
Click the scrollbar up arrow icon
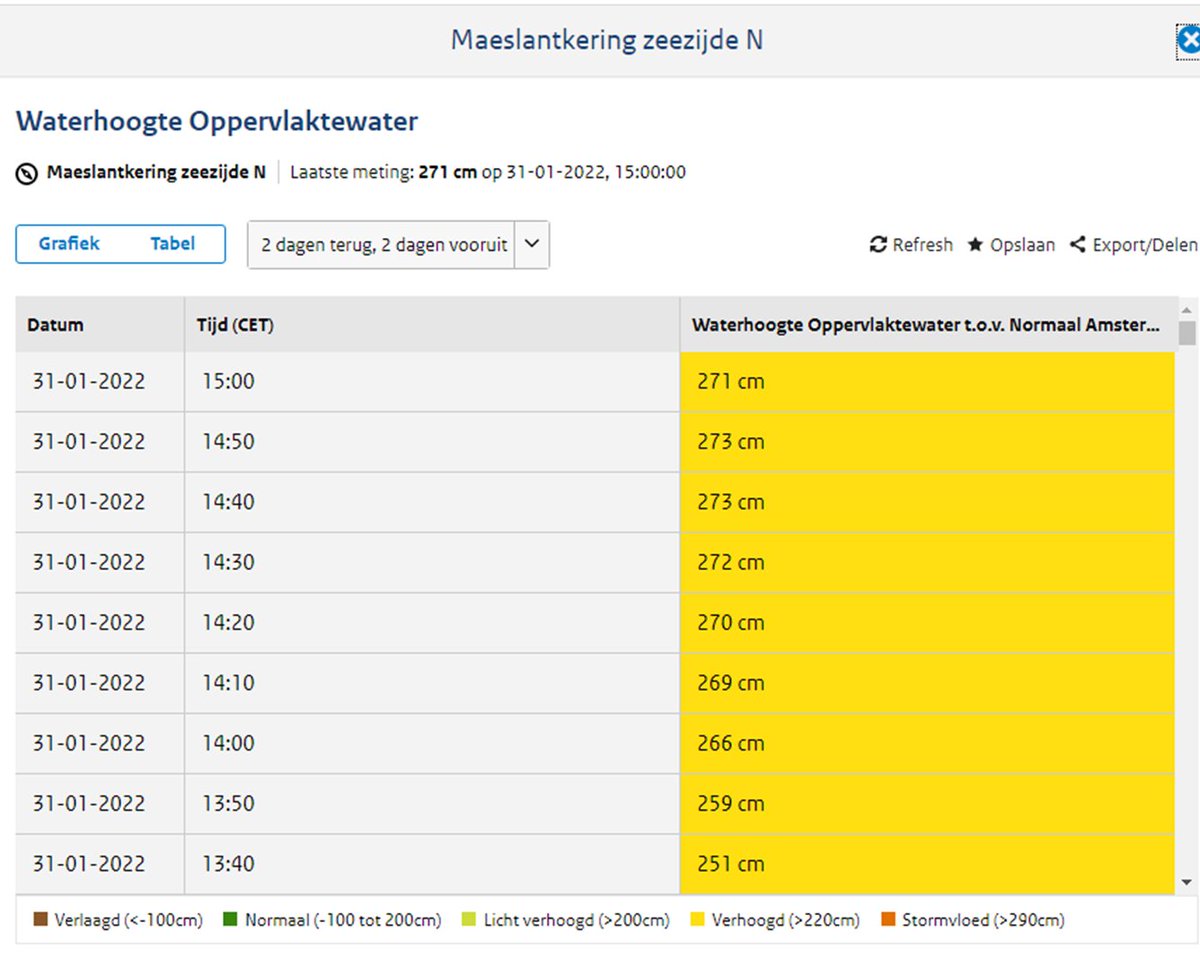1186,308
